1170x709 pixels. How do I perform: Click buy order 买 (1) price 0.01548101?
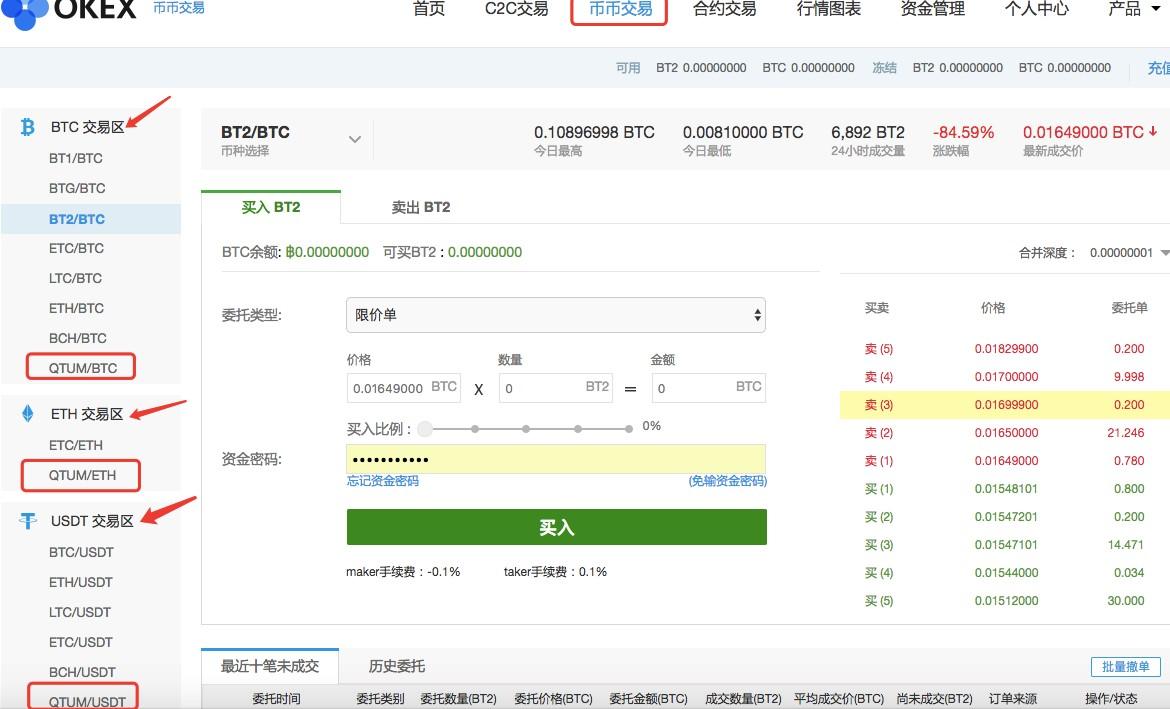[1007, 489]
